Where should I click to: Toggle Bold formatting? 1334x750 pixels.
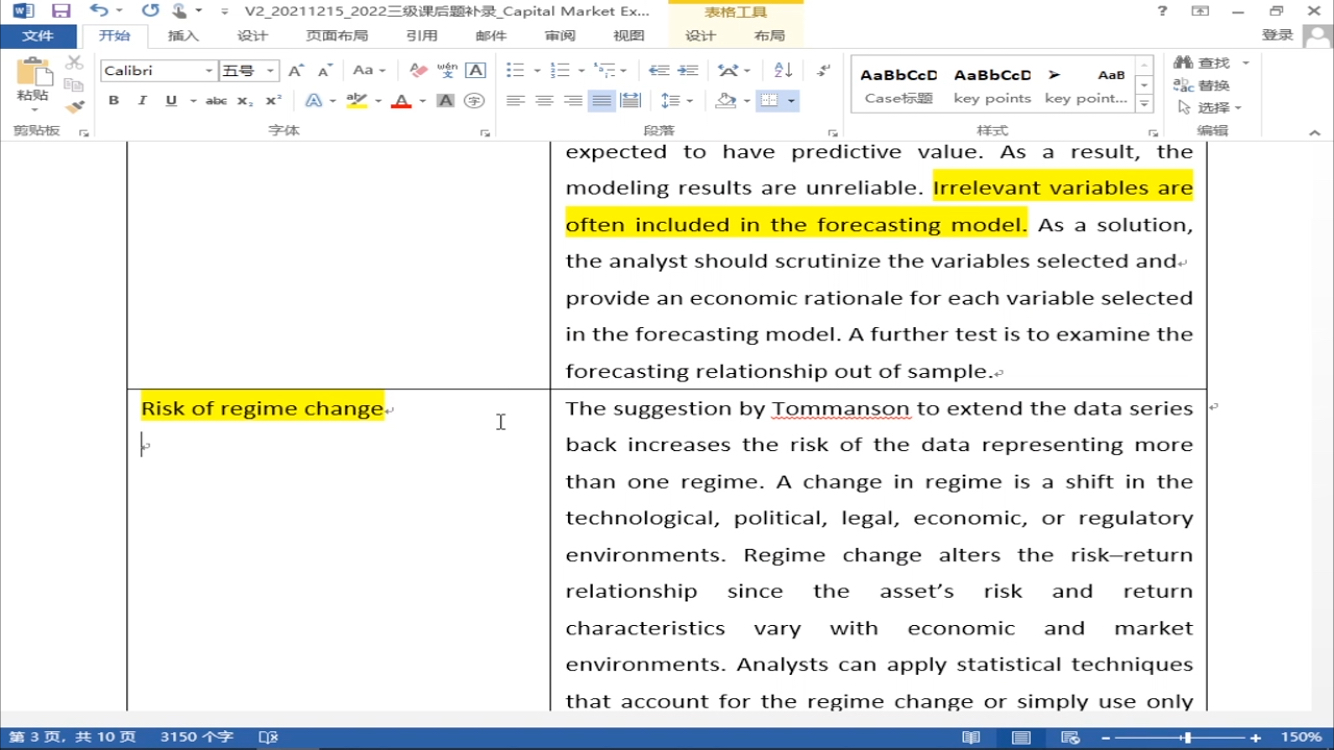pyautogui.click(x=114, y=101)
